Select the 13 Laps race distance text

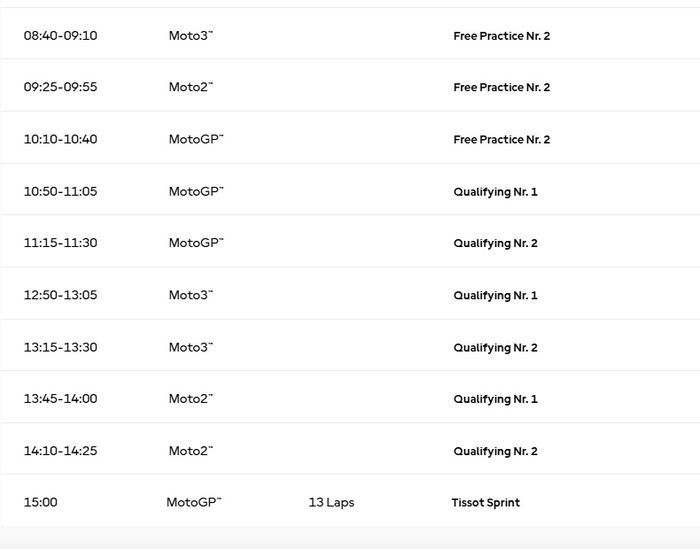(331, 503)
